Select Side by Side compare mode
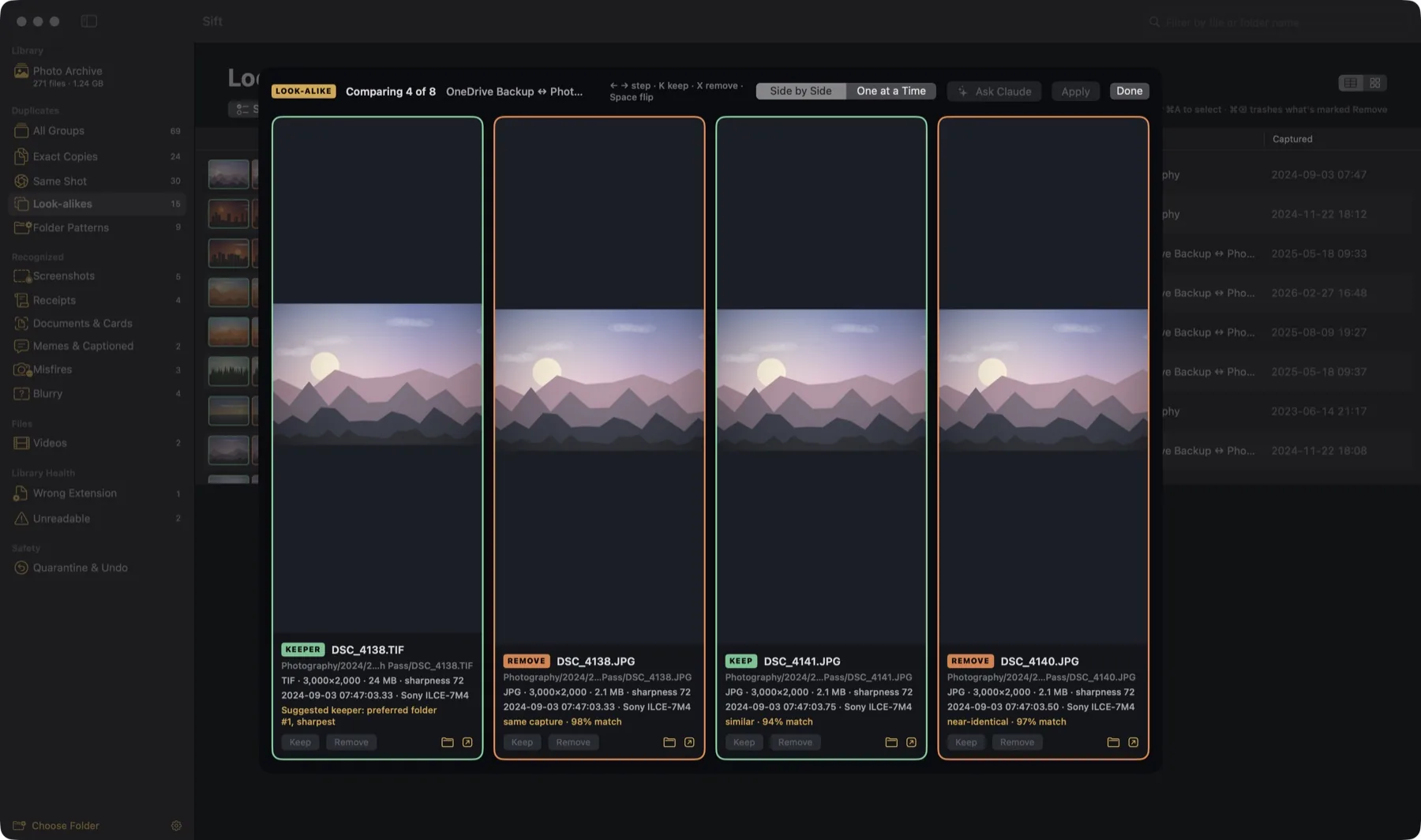The image size is (1421, 840). (x=800, y=91)
